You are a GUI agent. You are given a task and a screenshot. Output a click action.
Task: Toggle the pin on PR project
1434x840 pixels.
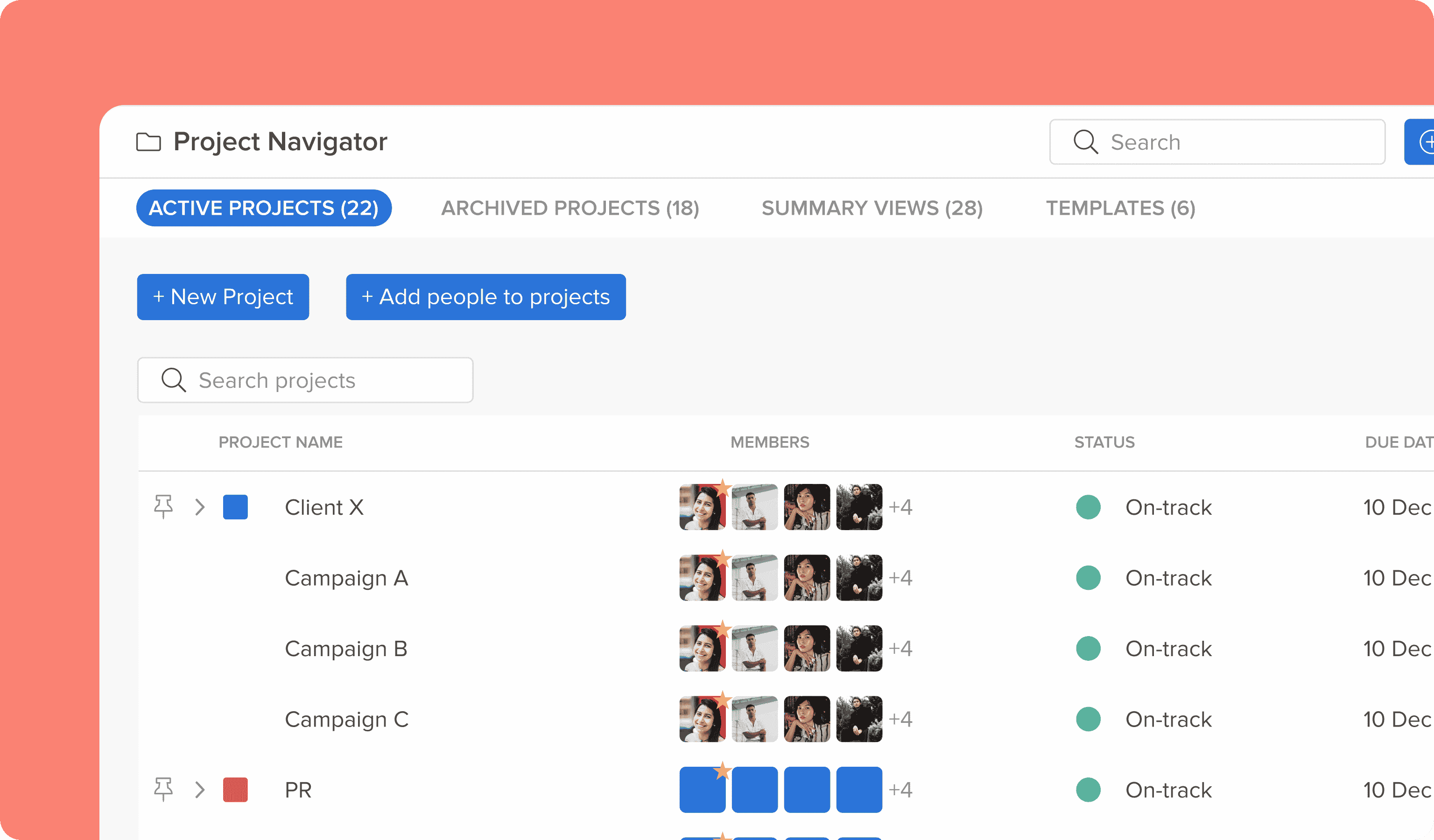click(163, 790)
